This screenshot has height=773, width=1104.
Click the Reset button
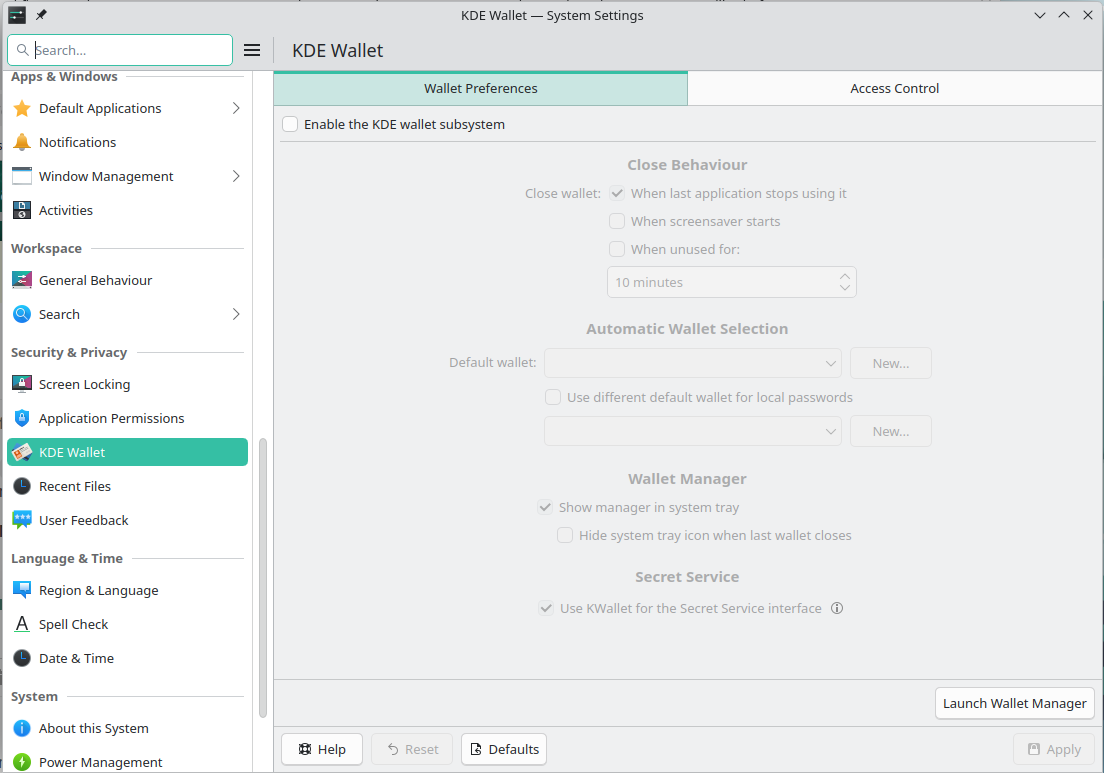click(x=413, y=749)
